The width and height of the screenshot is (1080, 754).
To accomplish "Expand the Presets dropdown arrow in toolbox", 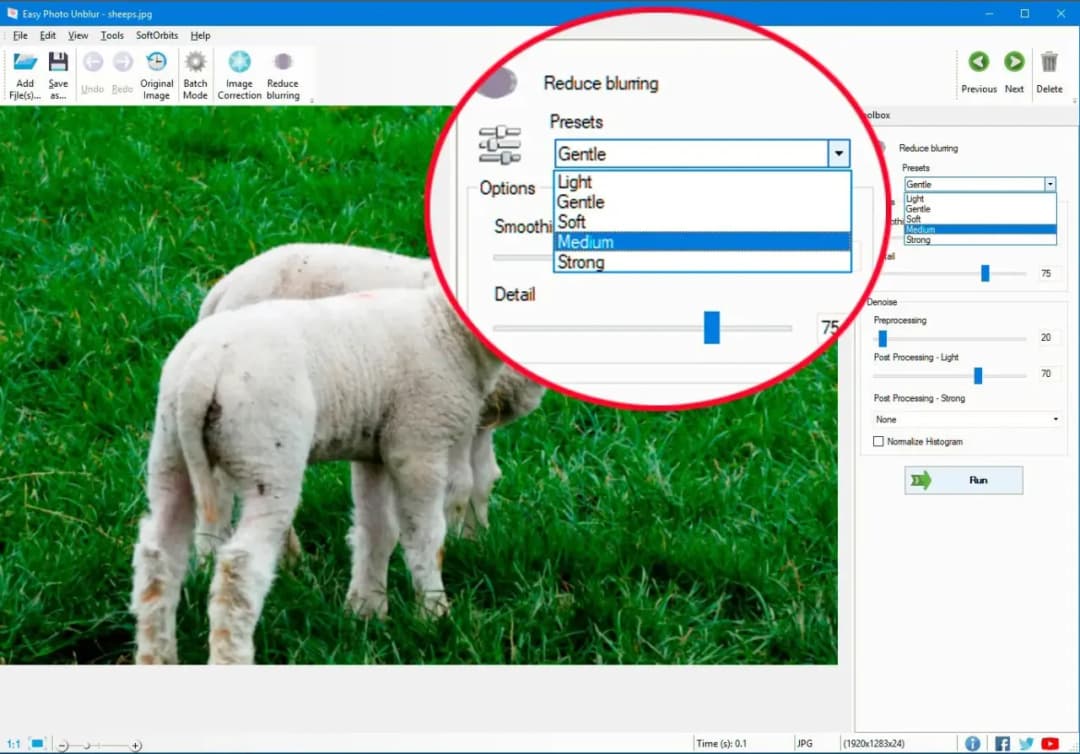I will [1049, 184].
